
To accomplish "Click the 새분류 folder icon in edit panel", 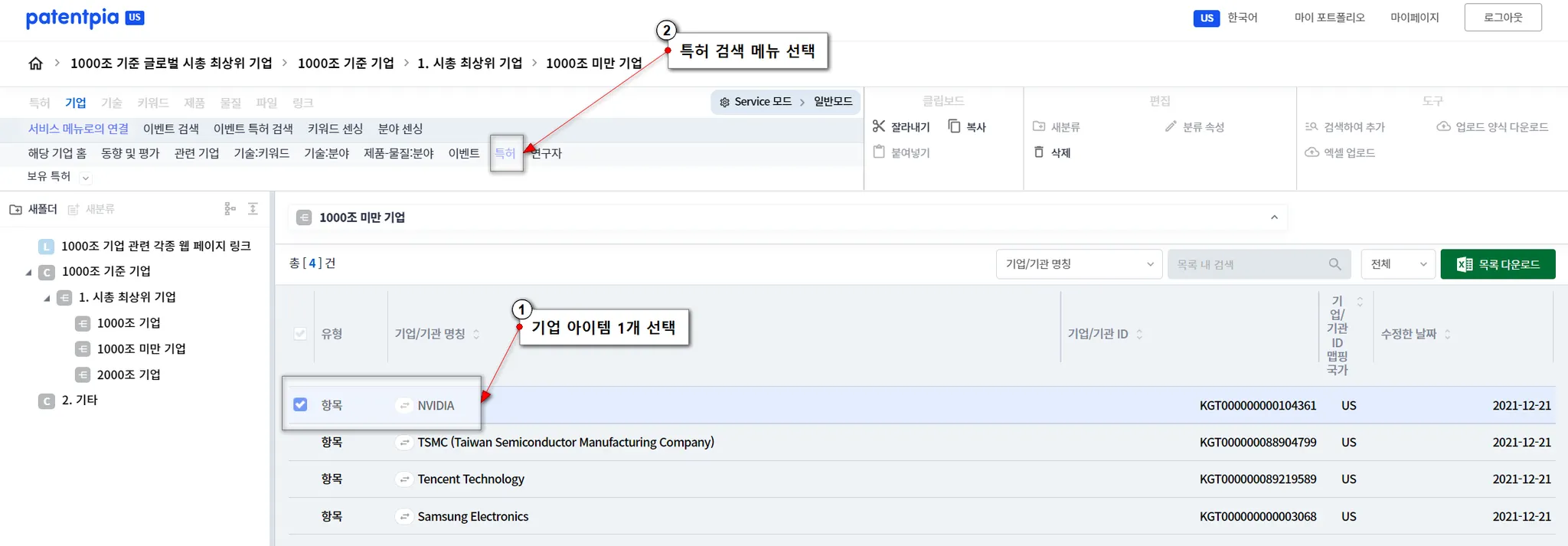I will (x=1039, y=126).
